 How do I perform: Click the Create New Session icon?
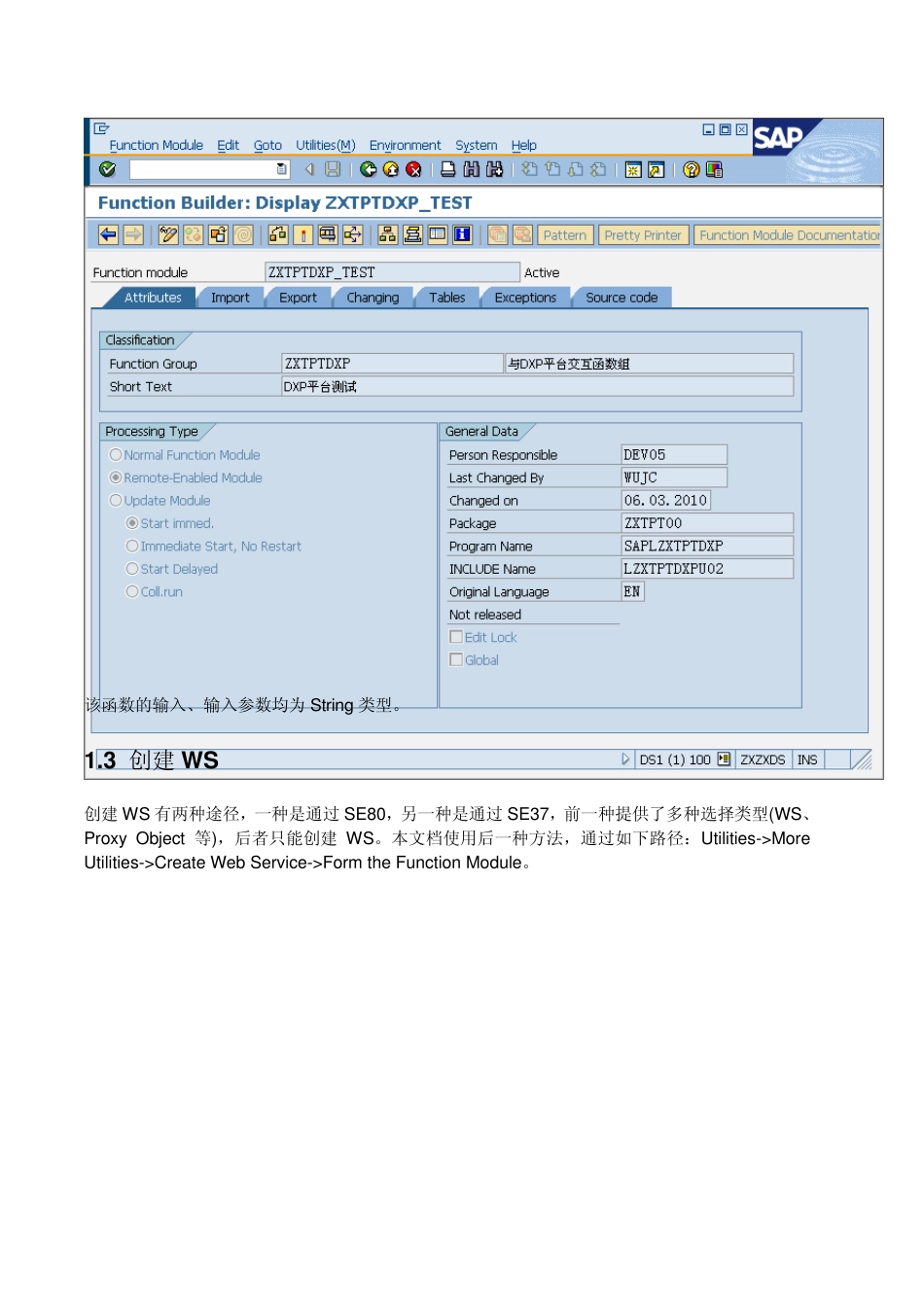[x=633, y=170]
